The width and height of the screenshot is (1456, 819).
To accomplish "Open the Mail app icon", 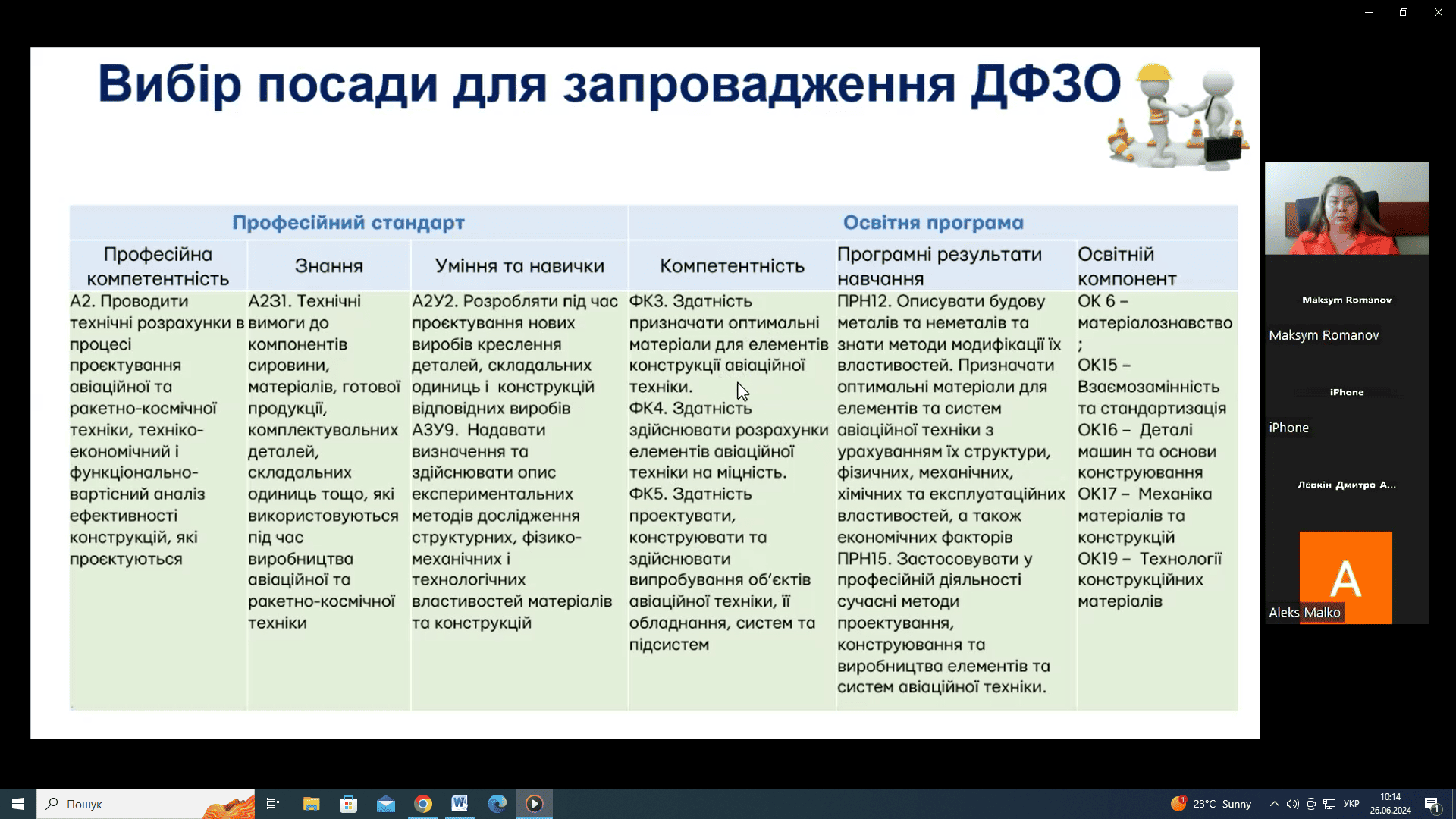I will (x=385, y=804).
